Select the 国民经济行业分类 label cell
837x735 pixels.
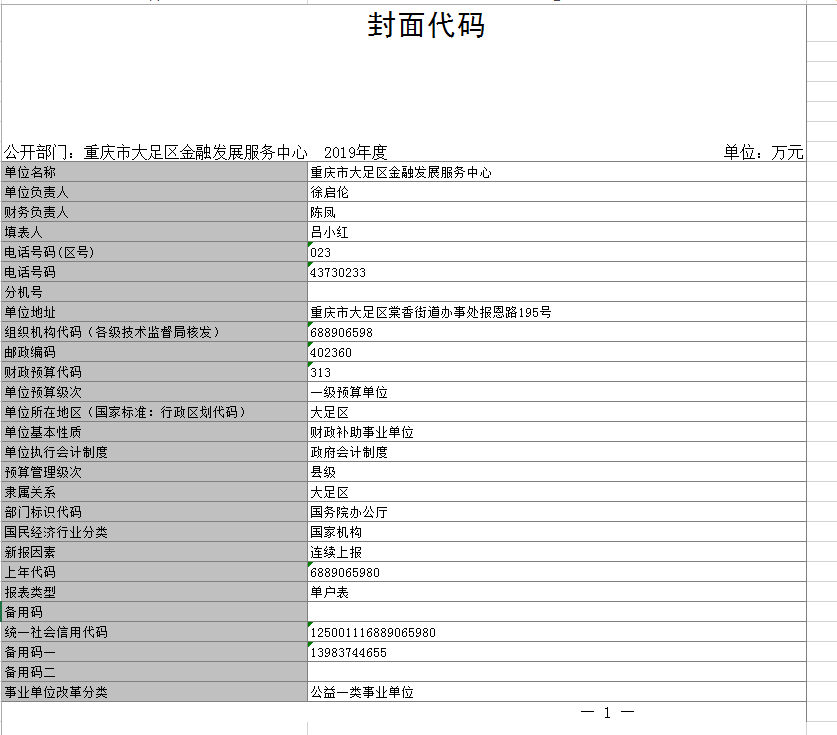pos(154,532)
